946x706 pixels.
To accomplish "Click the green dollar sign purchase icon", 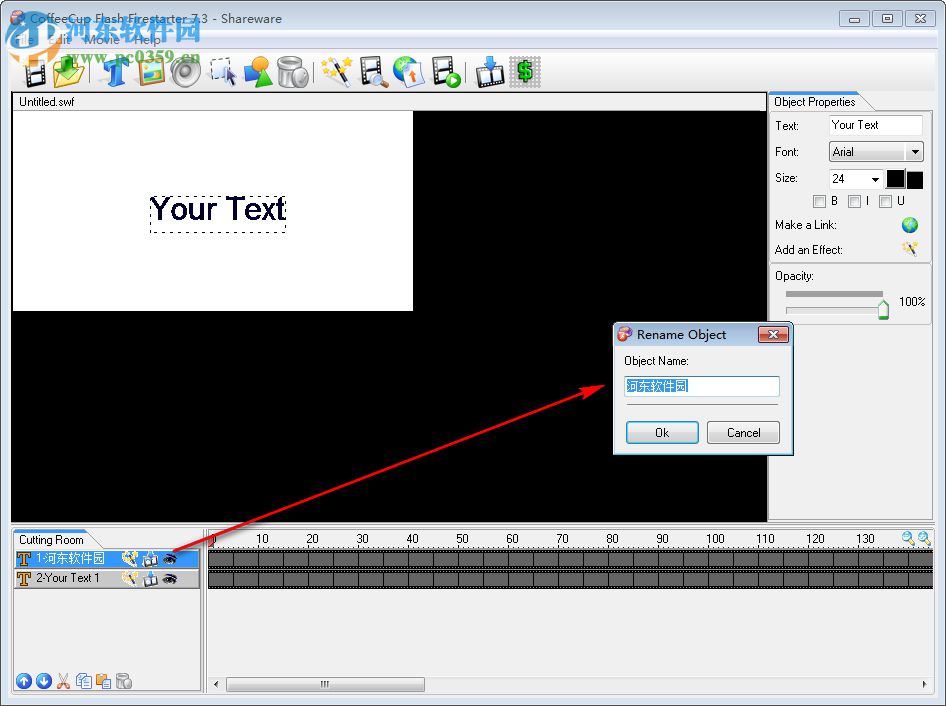I will click(x=525, y=72).
